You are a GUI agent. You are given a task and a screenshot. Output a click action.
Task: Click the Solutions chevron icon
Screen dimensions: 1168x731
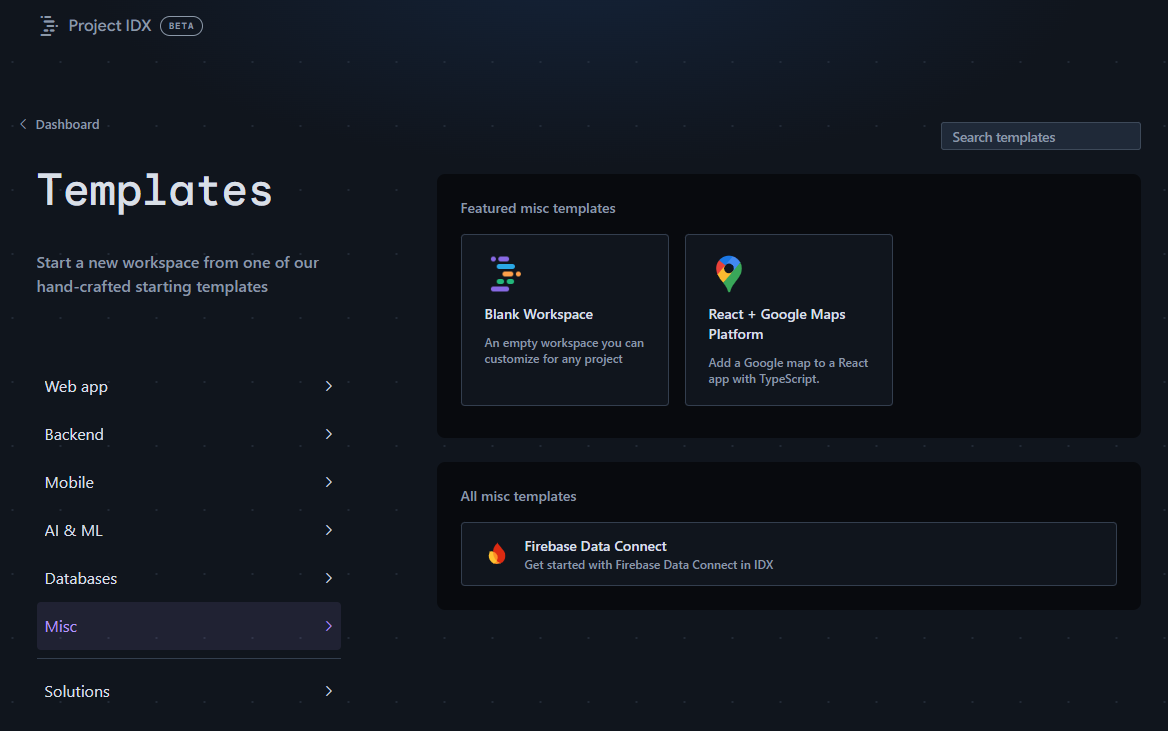(x=328, y=690)
